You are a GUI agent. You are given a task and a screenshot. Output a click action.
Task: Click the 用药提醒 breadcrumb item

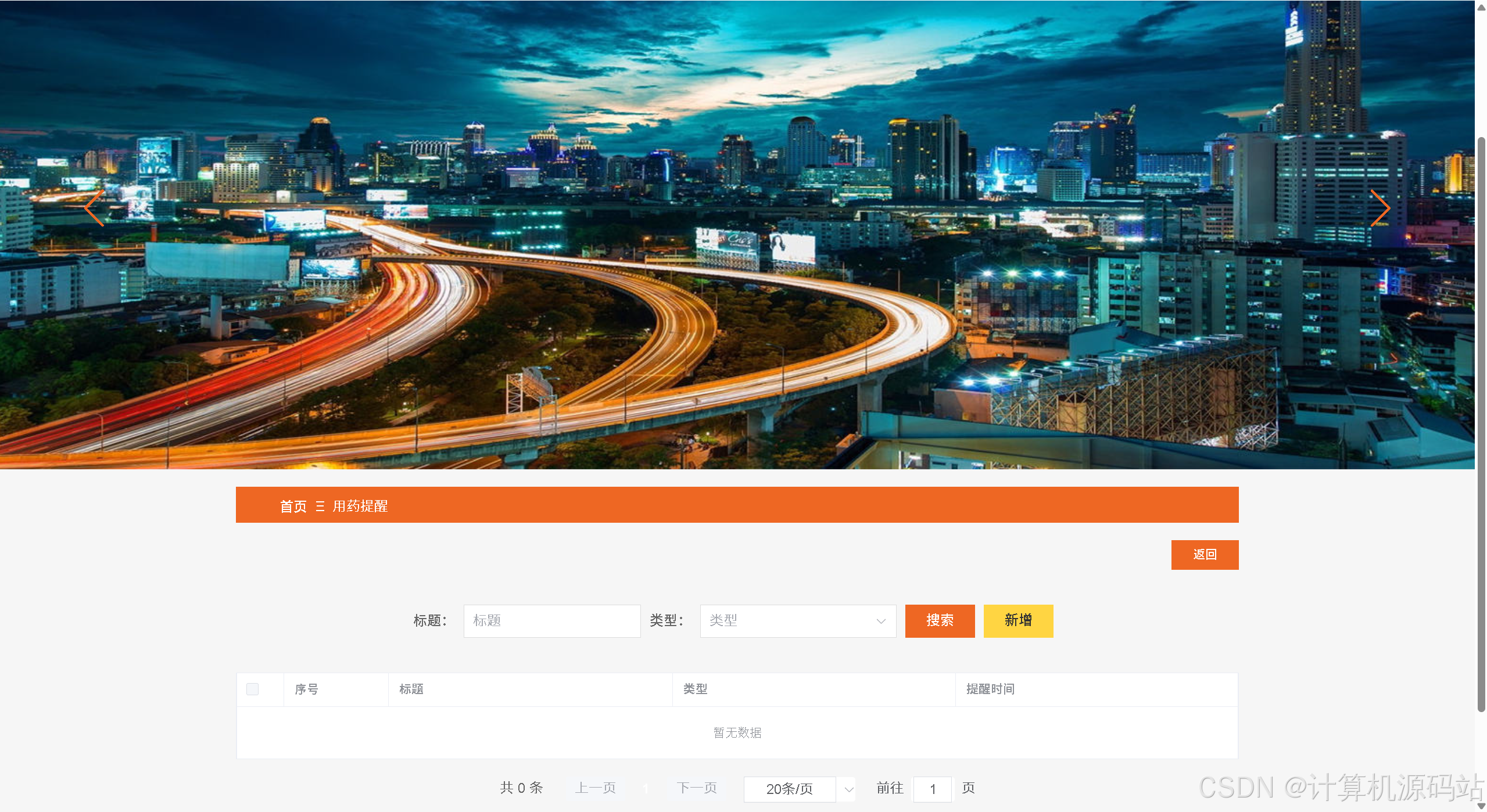point(360,506)
